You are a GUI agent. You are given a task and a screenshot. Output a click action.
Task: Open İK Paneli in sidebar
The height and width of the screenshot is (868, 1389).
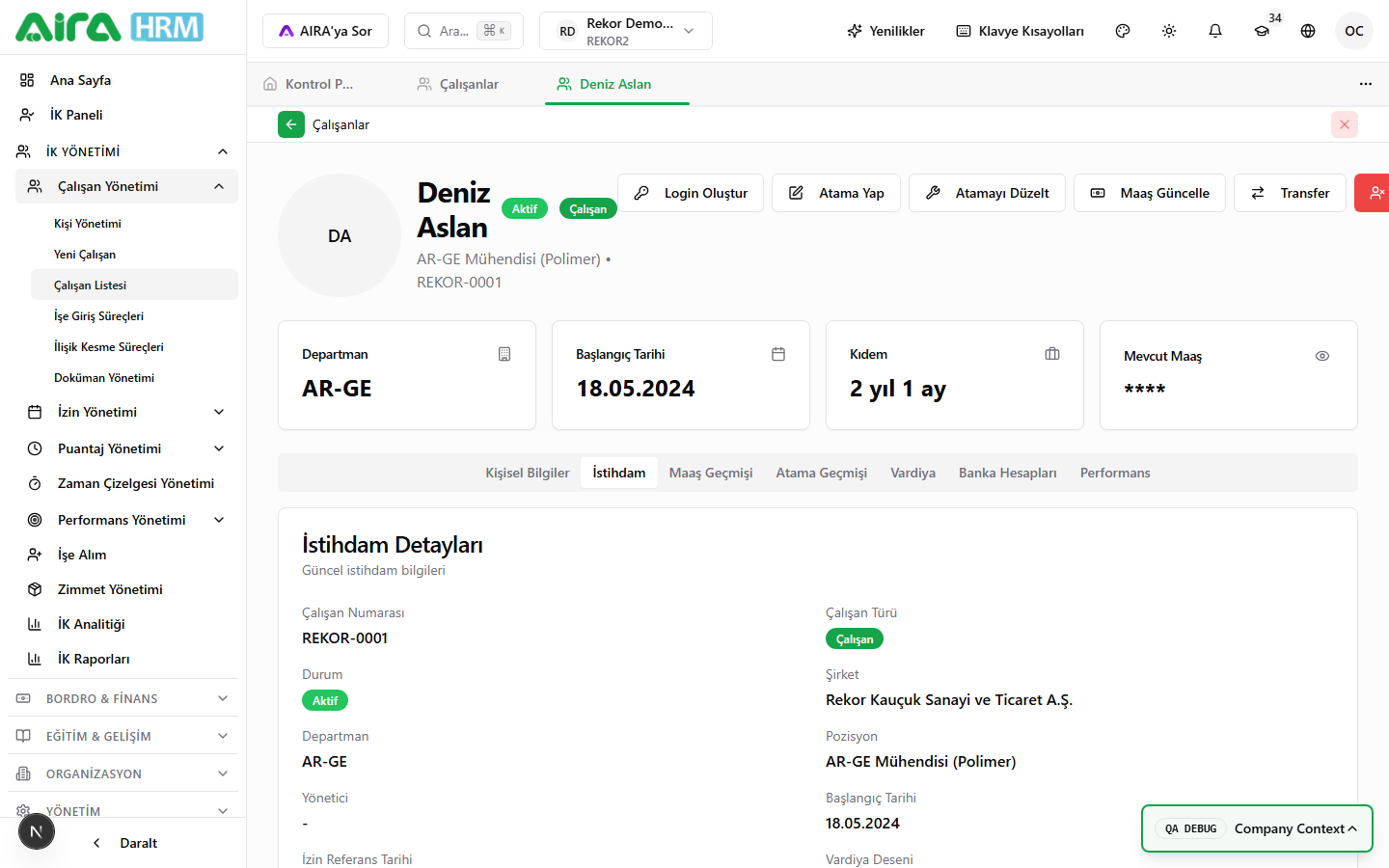tap(123, 115)
